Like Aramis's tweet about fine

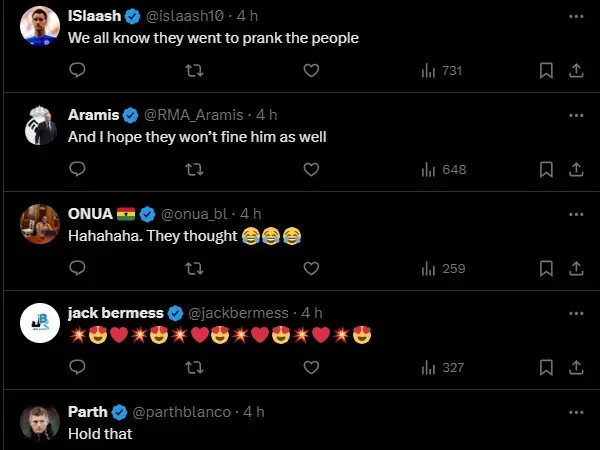pyautogui.click(x=311, y=169)
